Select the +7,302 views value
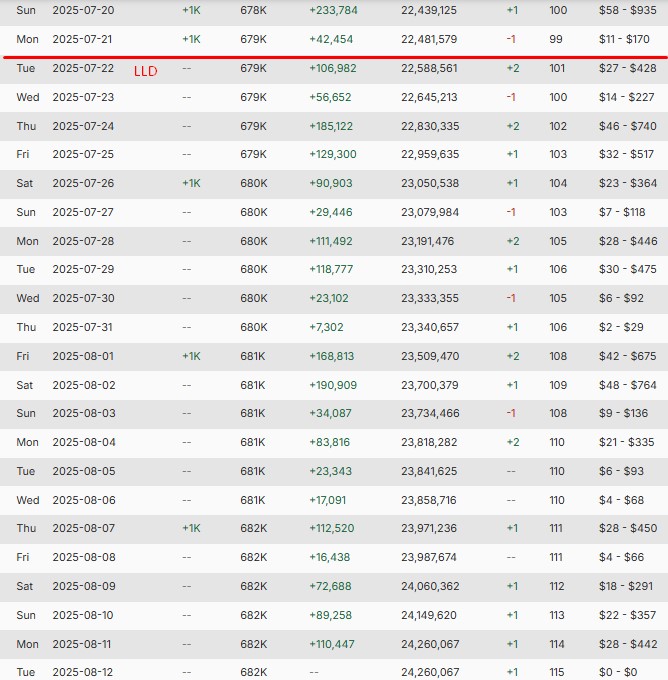Viewport: 668px width, 680px height. tap(326, 327)
